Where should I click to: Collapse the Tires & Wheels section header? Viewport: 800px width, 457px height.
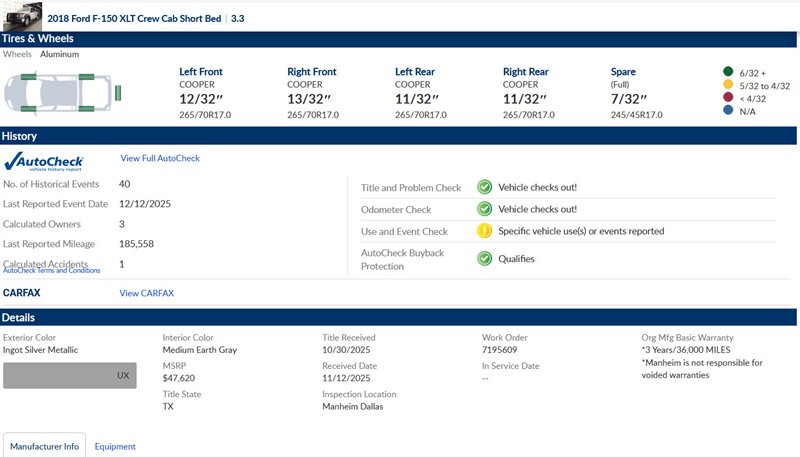tap(400, 39)
